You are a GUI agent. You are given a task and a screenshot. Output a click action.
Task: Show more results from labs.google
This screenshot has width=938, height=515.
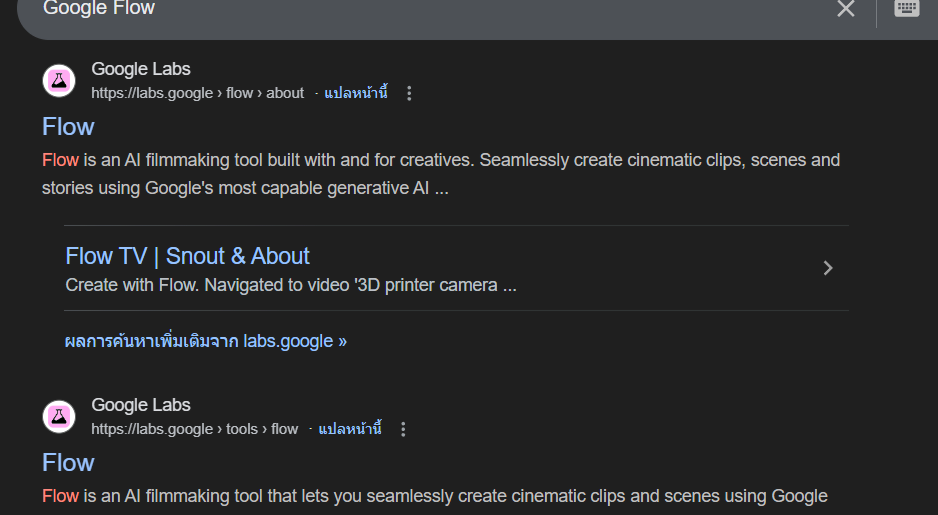(x=205, y=341)
